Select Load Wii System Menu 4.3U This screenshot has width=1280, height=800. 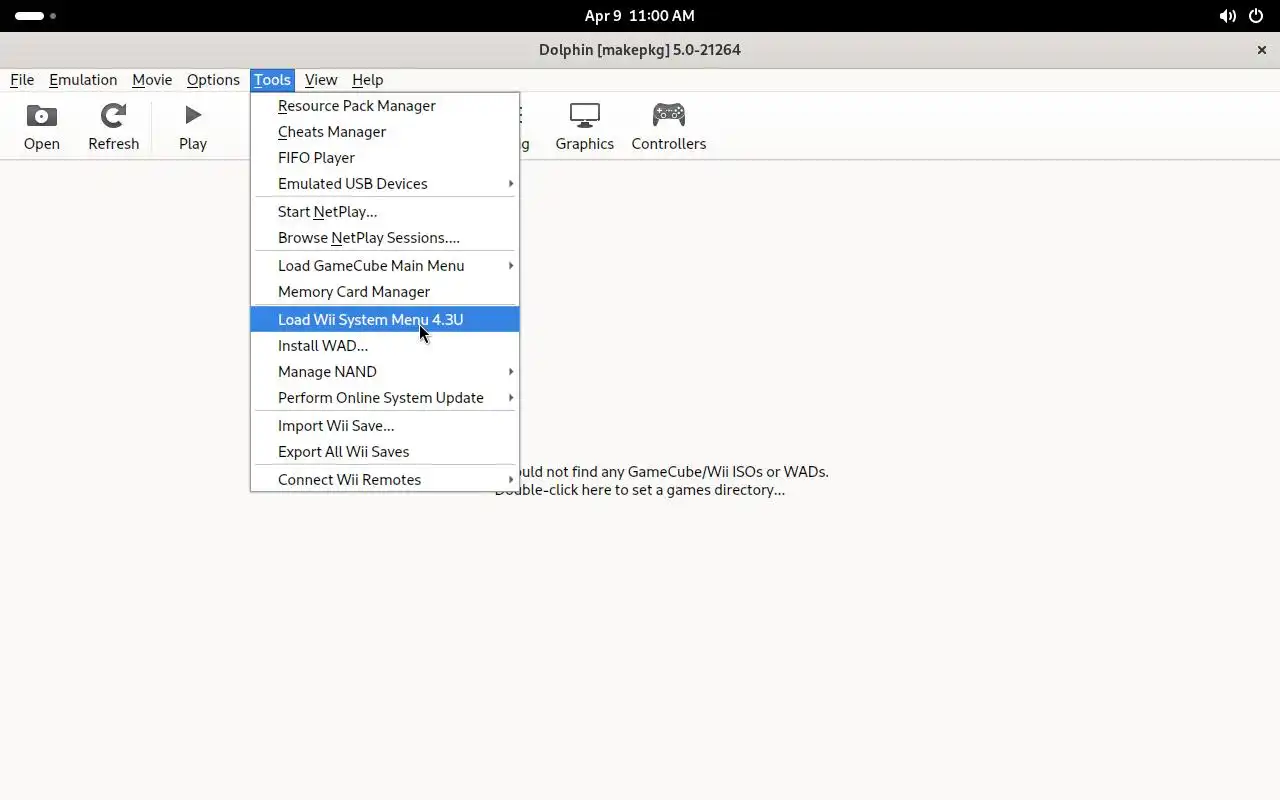point(385,320)
